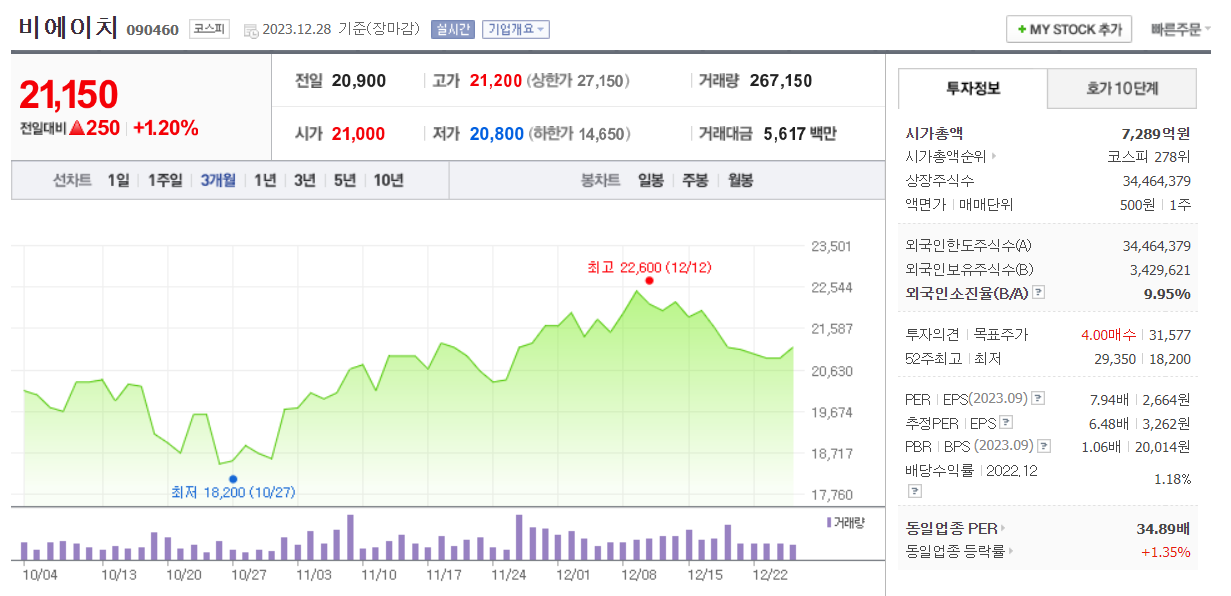Click the stock name 비에이치
This screenshot has height=596, width=1231.
[x=68, y=28]
